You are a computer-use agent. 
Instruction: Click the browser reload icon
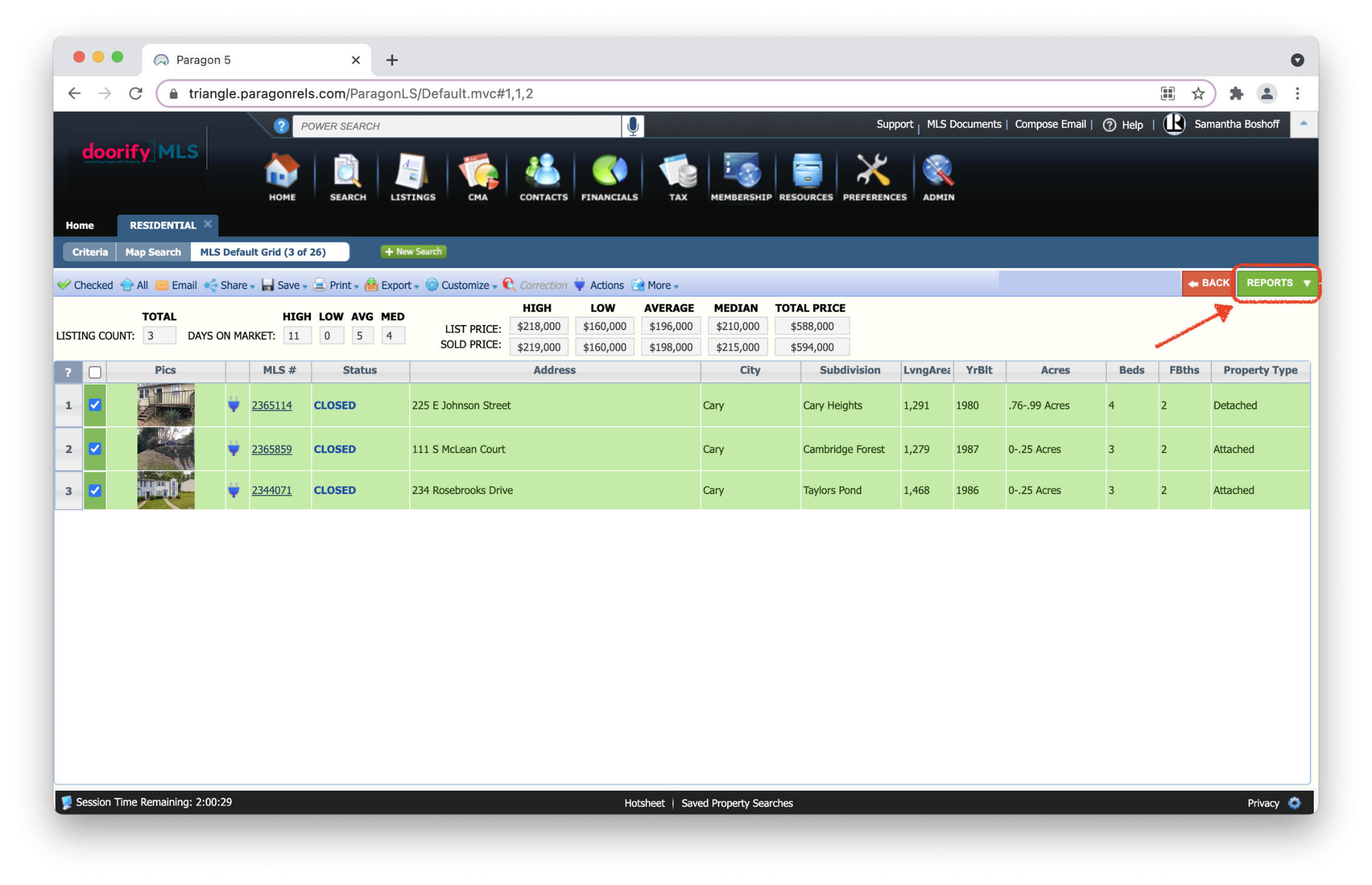136,94
